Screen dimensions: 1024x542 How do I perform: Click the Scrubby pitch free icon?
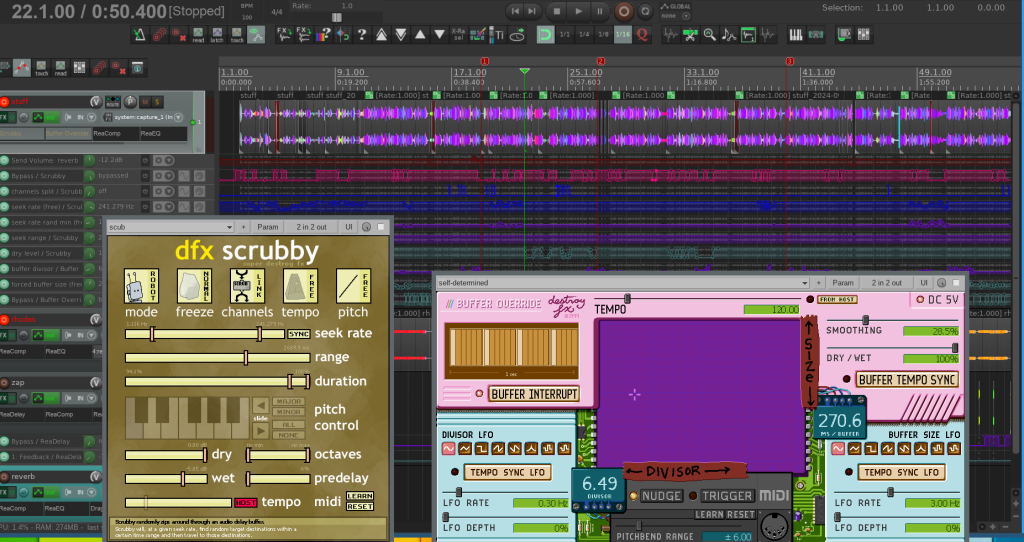click(353, 286)
